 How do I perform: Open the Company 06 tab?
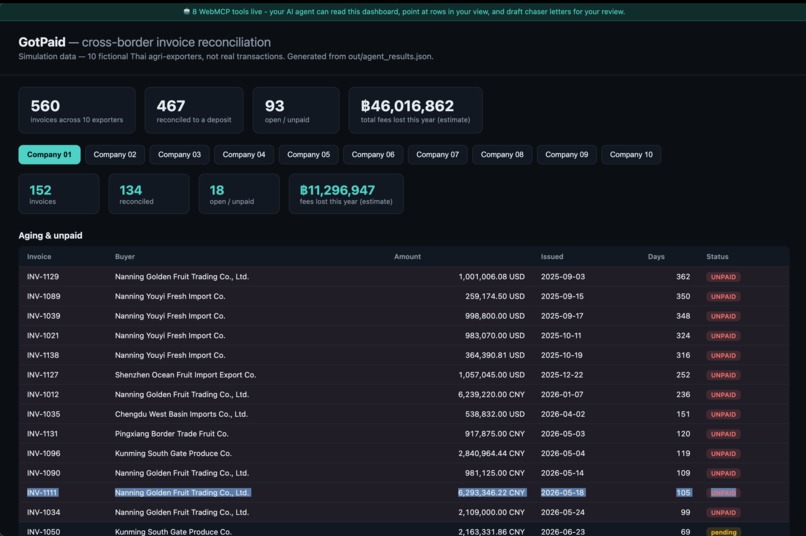click(x=373, y=155)
